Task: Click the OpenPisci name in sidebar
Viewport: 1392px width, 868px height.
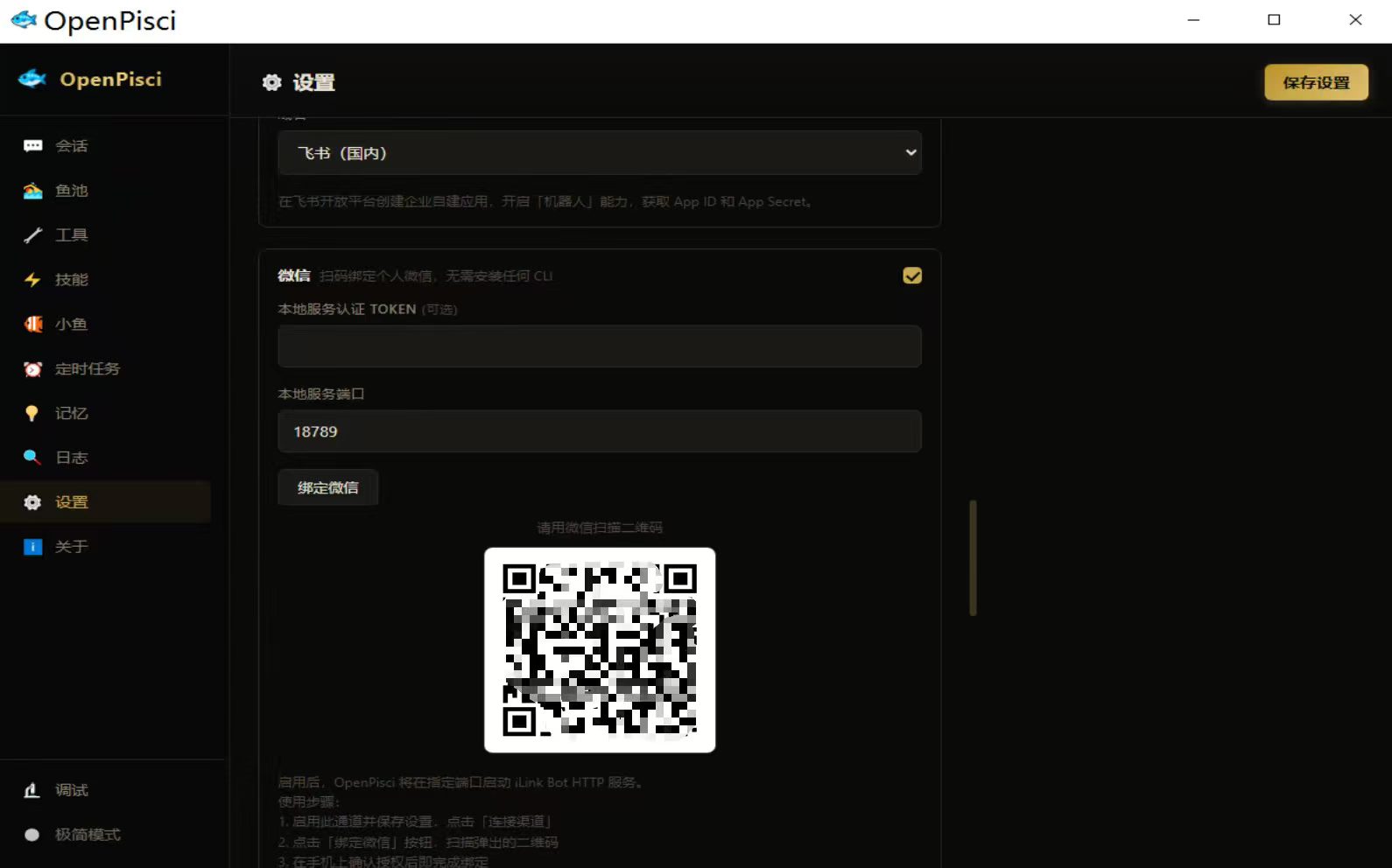Action: coord(111,80)
